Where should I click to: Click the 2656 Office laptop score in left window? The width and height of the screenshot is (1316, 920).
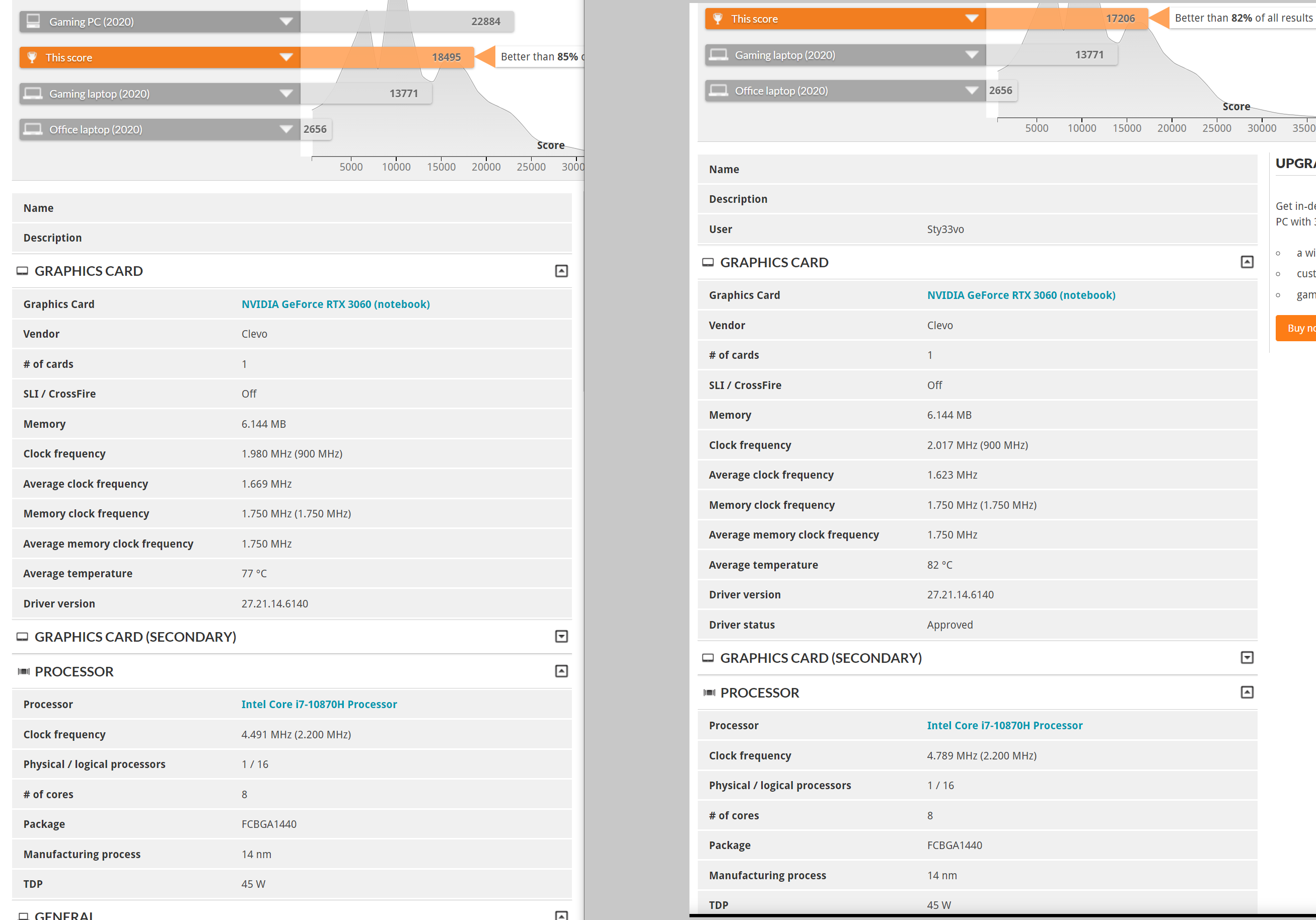click(315, 129)
